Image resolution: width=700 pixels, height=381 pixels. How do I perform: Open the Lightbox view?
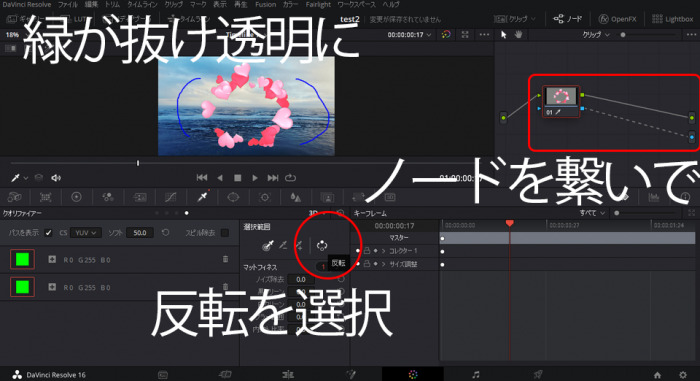[672, 19]
